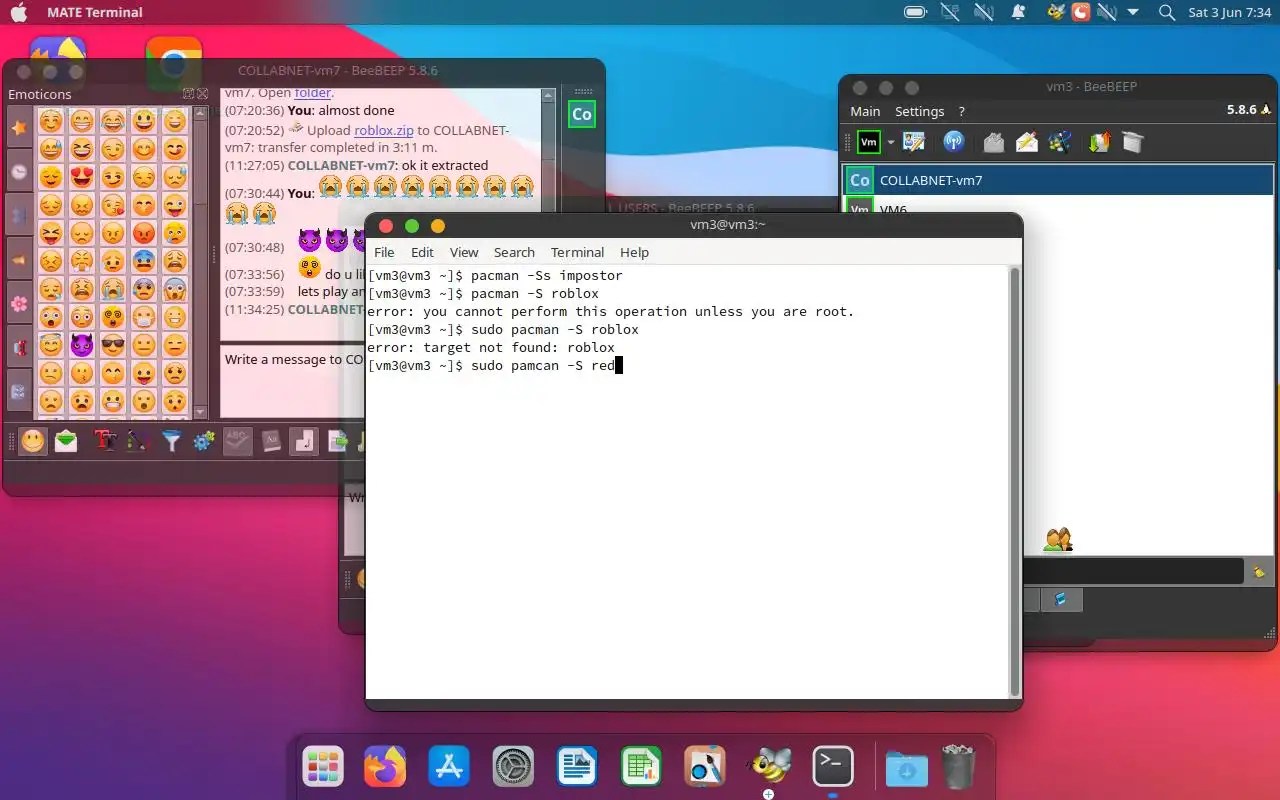1280x800 pixels.
Task: Pick the heart-eyes emoji in Emoticons panel
Action: pos(81,178)
